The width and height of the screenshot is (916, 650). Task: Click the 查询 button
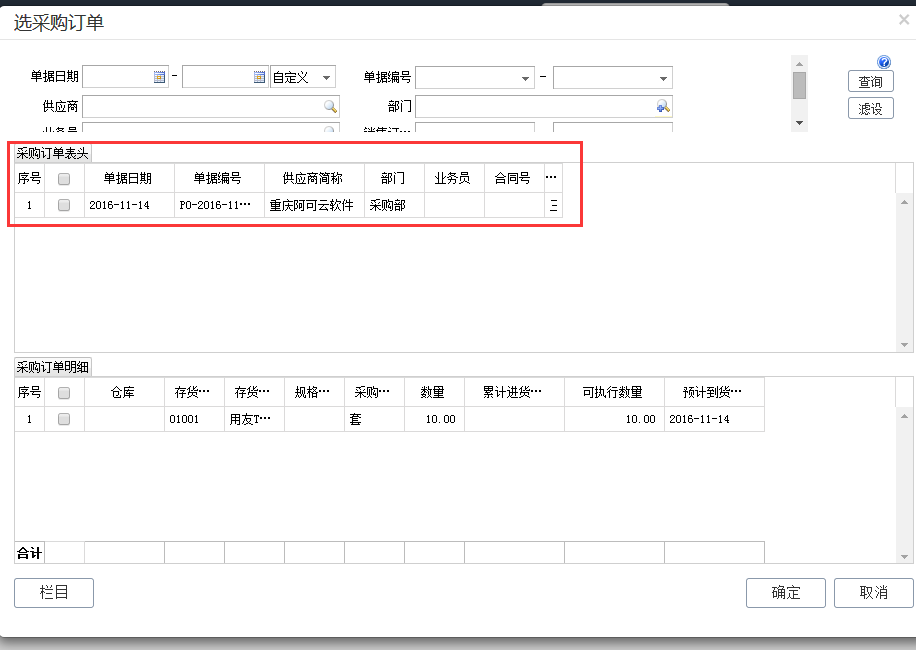[x=870, y=82]
